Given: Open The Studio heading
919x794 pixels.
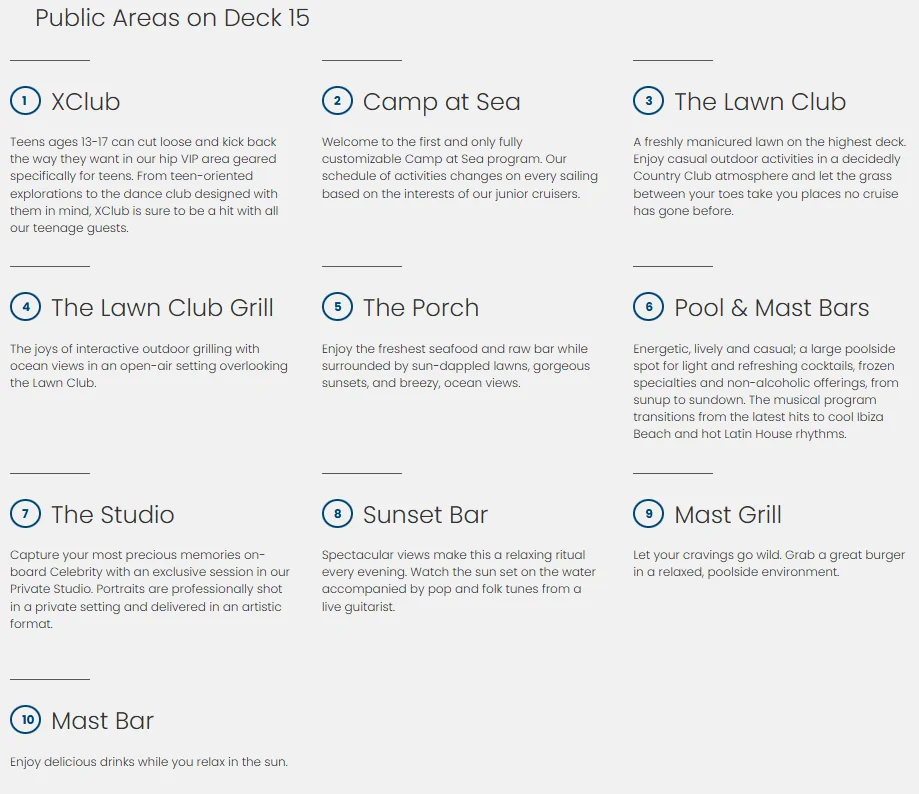Looking at the screenshot, I should 113,514.
